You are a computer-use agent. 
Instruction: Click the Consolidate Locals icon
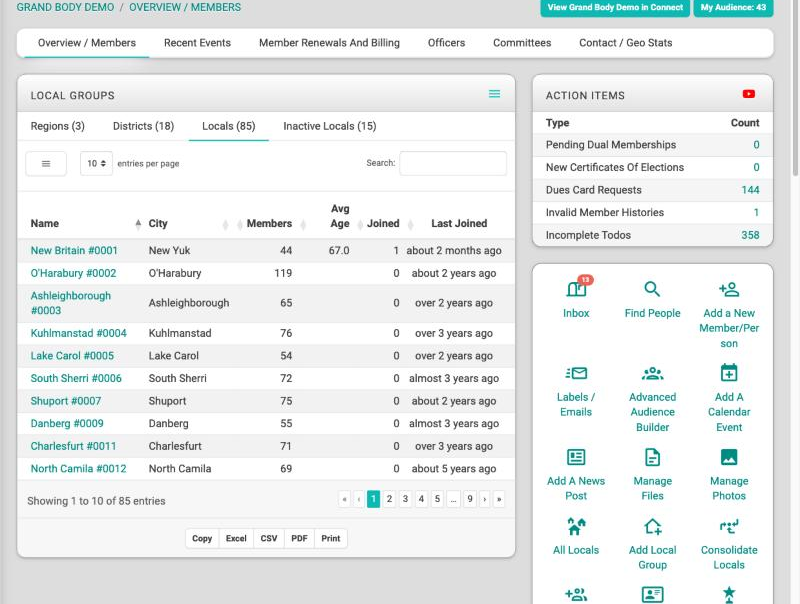[x=729, y=526]
